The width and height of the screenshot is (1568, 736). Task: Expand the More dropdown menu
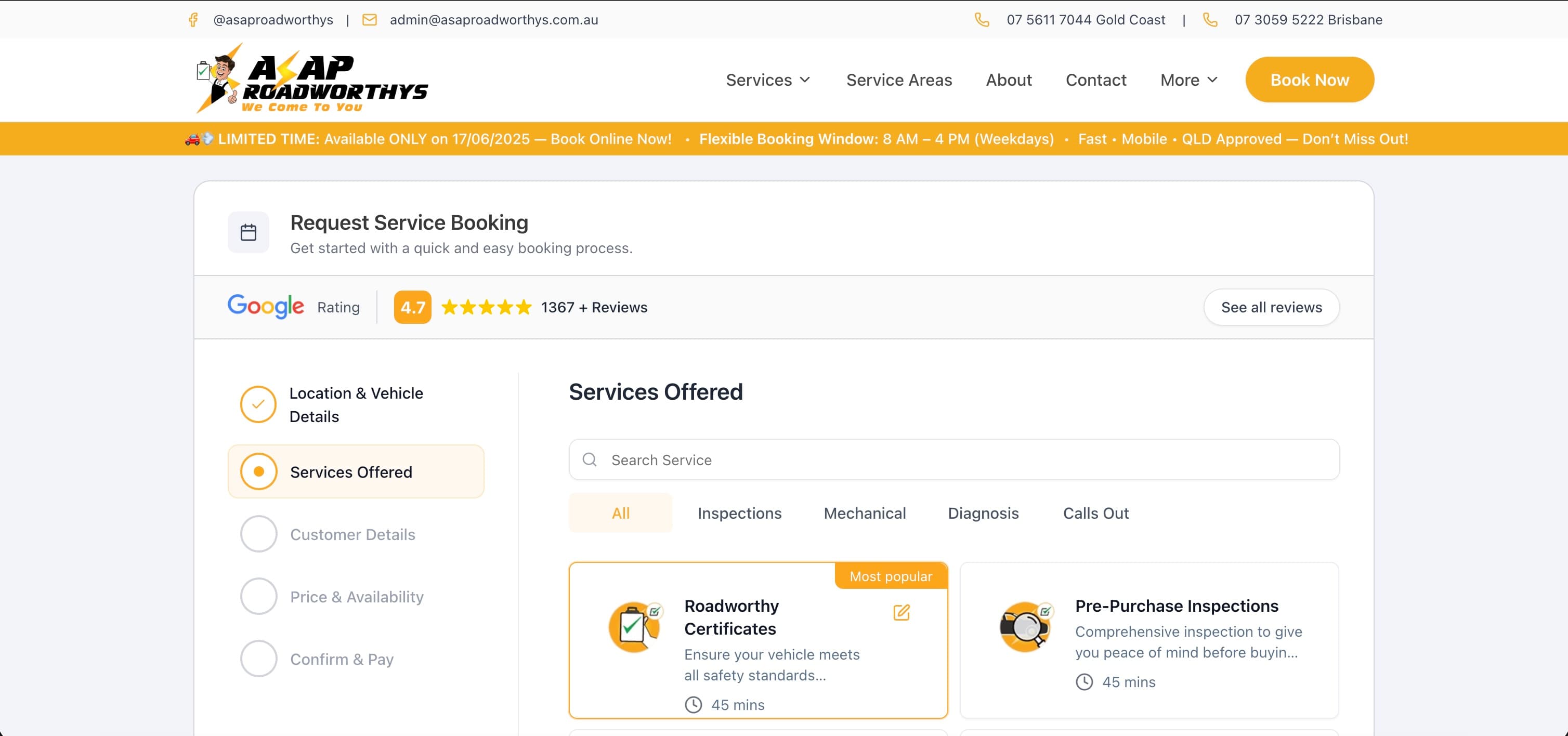[1188, 80]
